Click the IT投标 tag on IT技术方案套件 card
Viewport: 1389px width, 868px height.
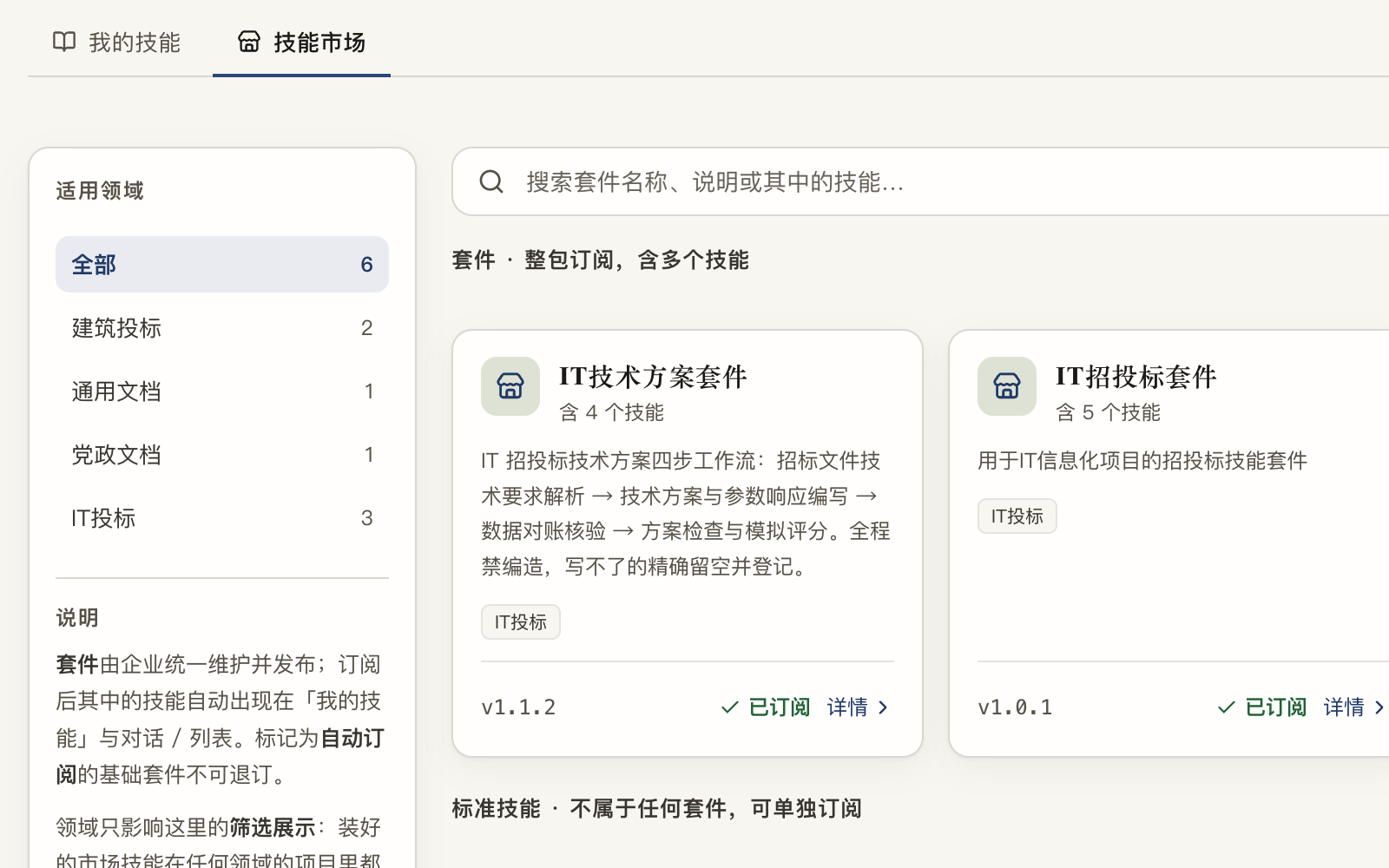click(x=521, y=621)
